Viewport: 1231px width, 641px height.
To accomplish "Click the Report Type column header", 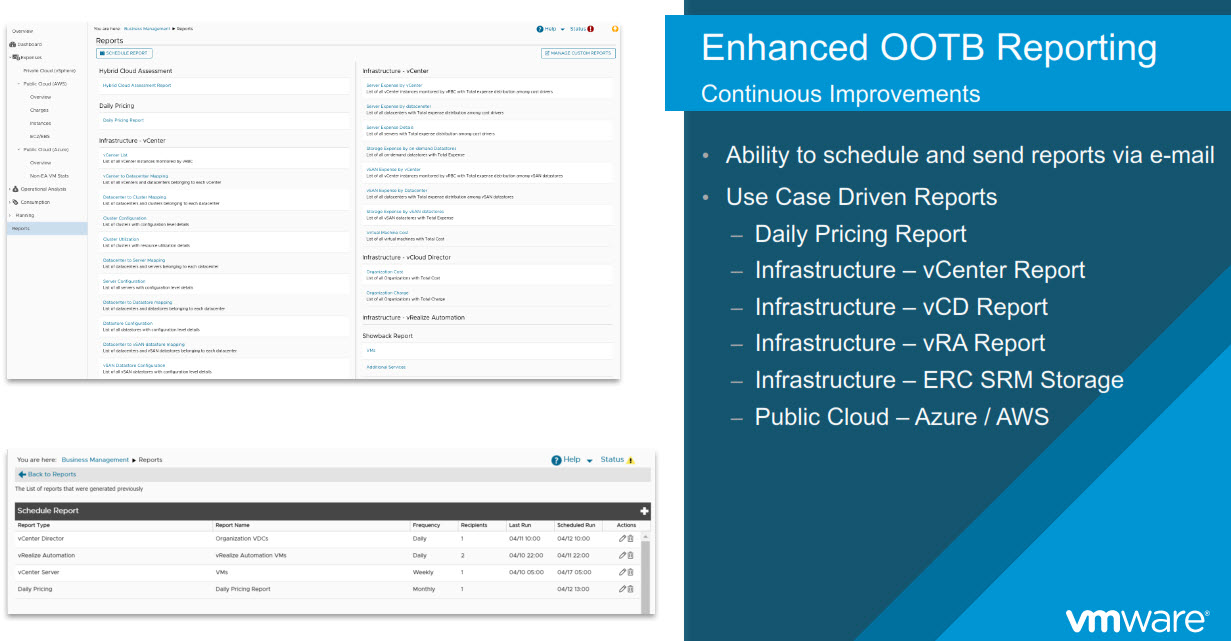I will [33, 525].
